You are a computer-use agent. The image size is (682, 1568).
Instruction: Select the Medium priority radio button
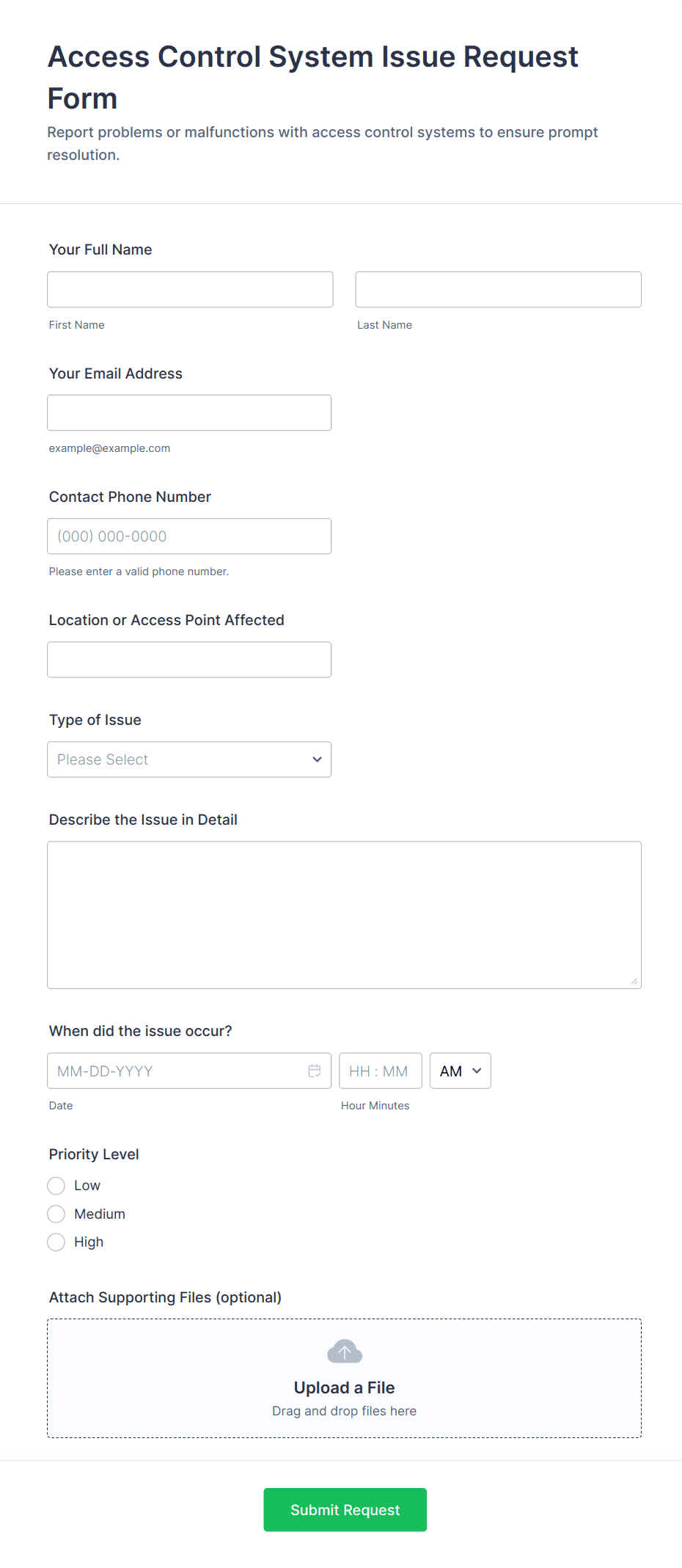(56, 1214)
